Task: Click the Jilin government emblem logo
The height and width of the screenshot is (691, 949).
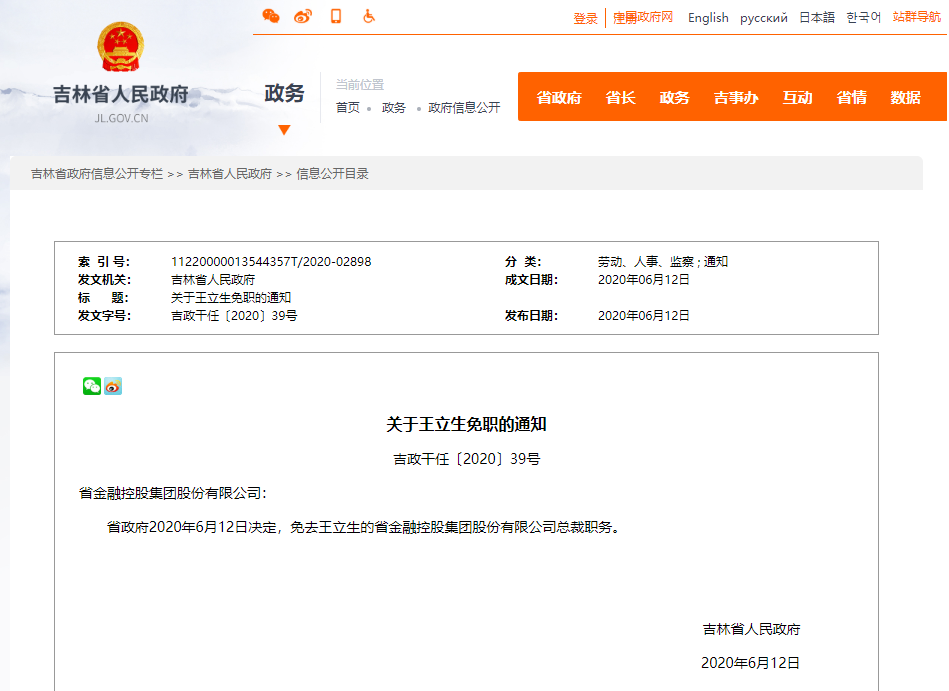Action: coord(121,48)
